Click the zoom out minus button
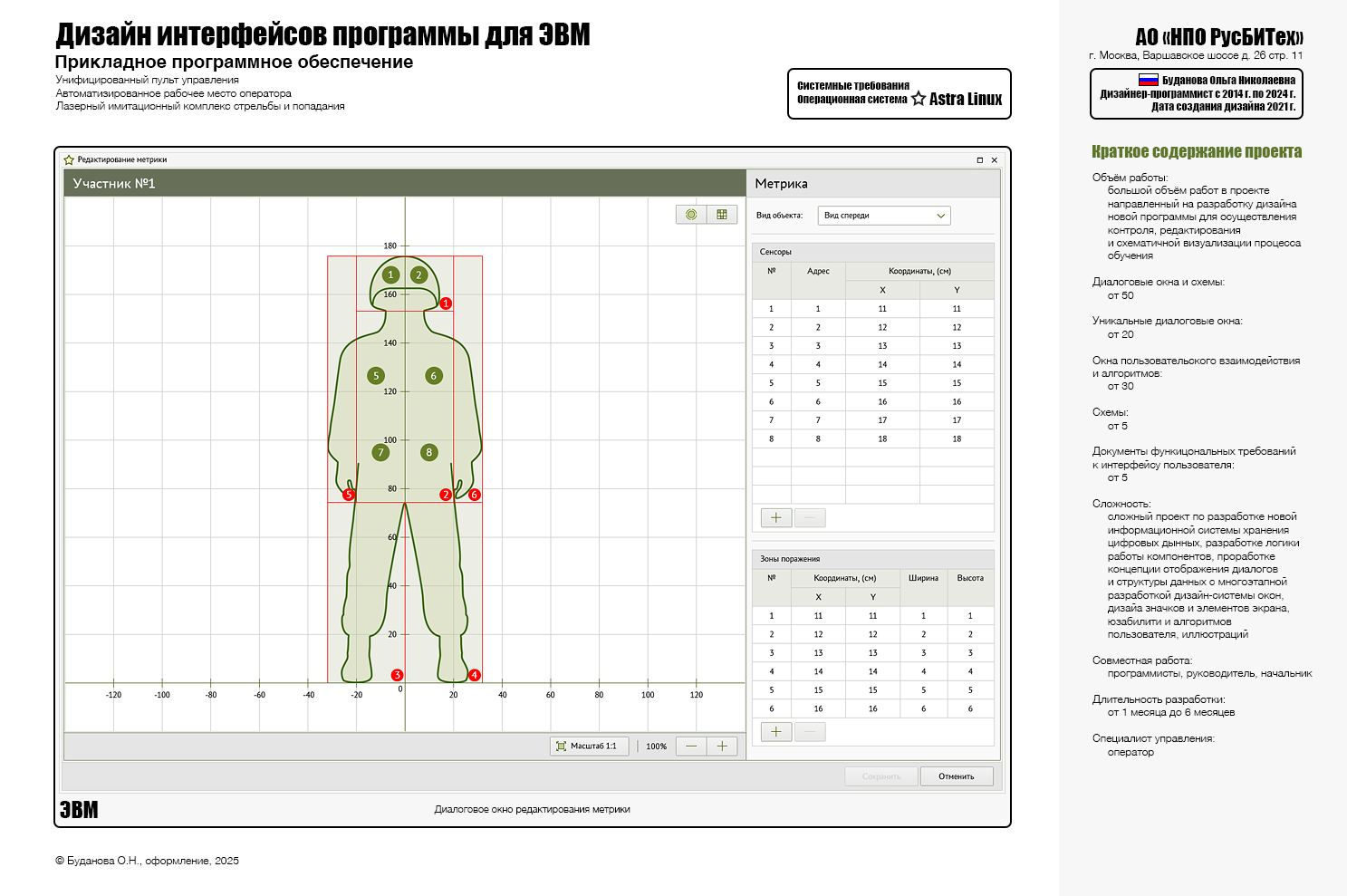 pos(691,746)
